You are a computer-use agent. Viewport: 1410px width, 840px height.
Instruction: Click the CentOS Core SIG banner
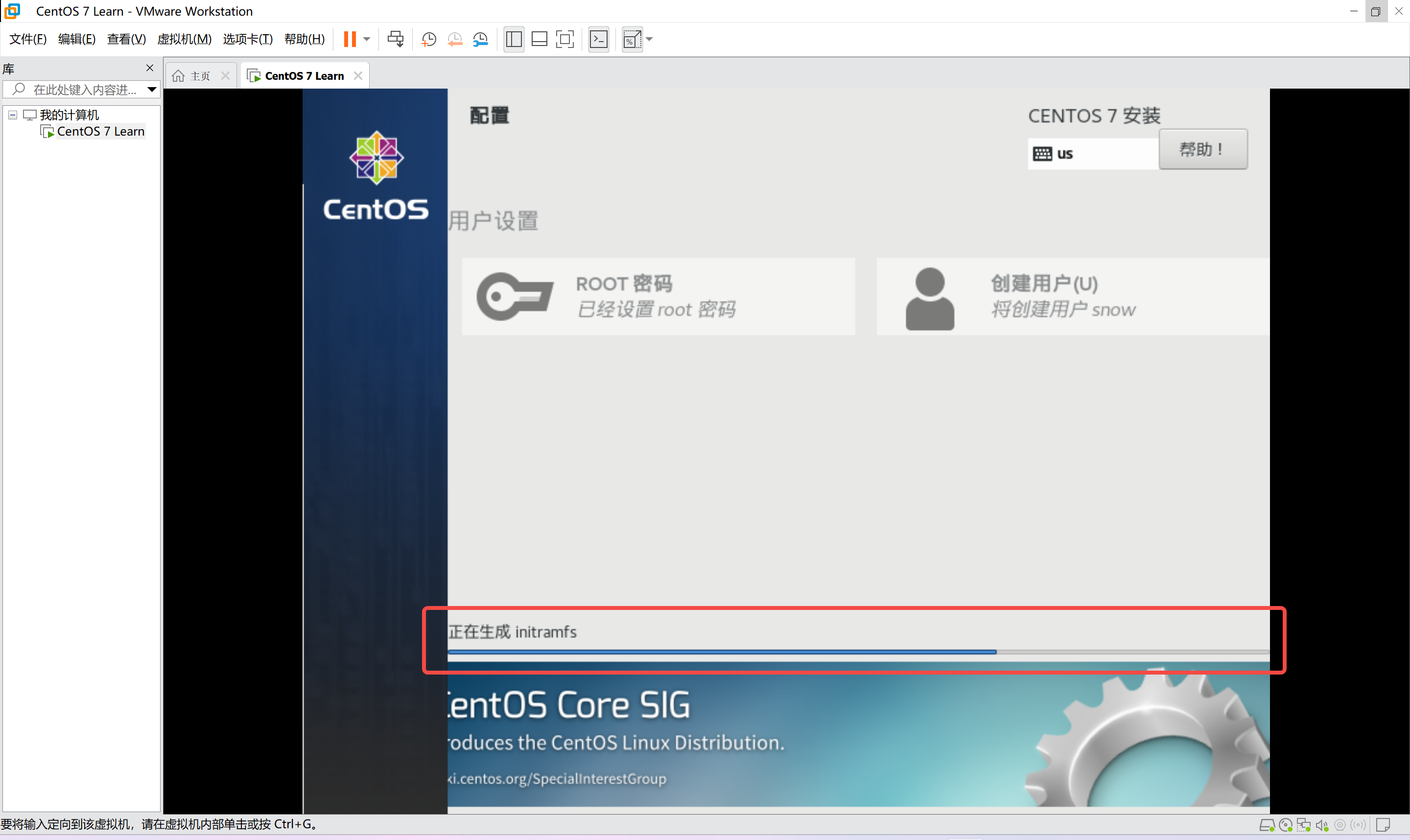point(858,735)
